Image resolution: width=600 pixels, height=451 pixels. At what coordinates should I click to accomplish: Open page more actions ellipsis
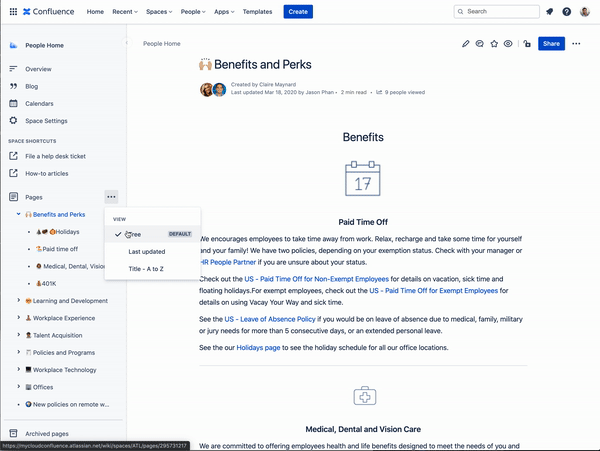(576, 44)
